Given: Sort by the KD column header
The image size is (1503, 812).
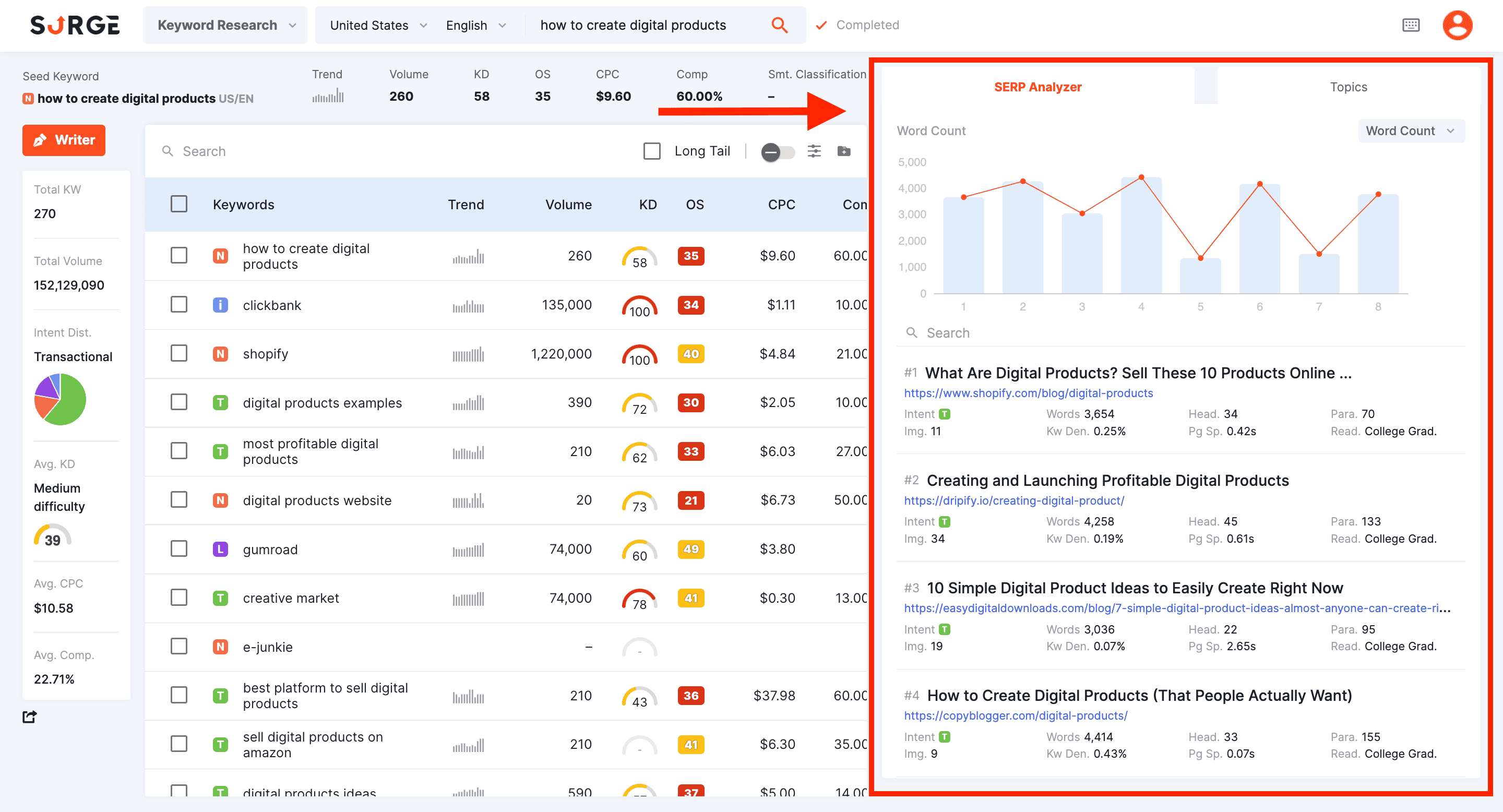Looking at the screenshot, I should pos(648,204).
